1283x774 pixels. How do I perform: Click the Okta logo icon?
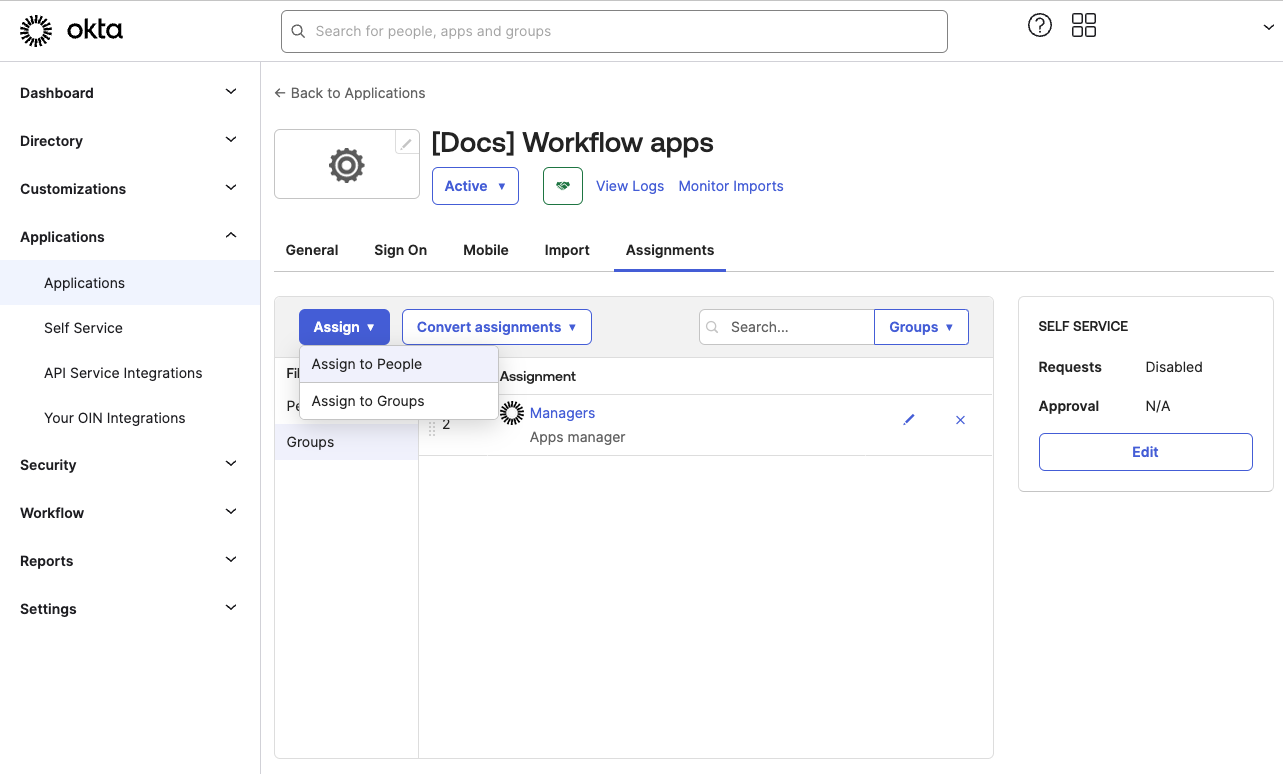(x=37, y=31)
